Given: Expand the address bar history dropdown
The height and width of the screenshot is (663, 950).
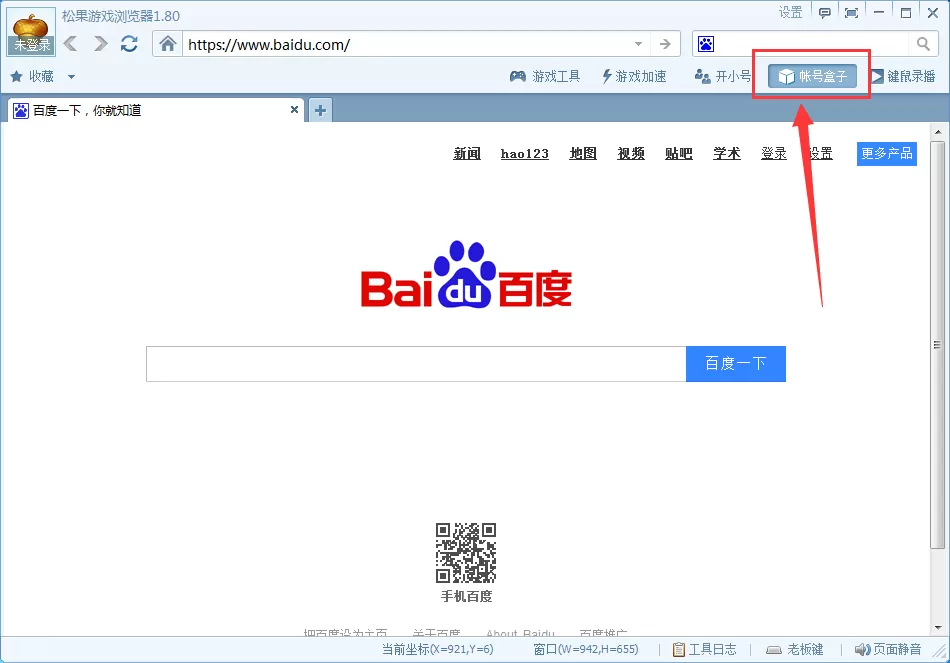Looking at the screenshot, I should (x=638, y=44).
